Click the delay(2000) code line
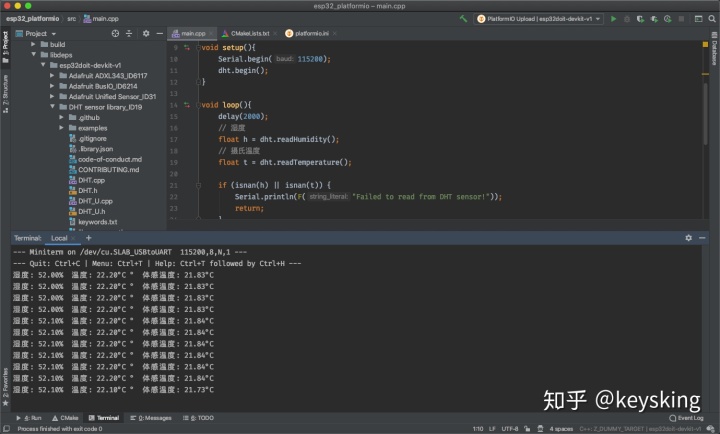The image size is (720, 434). [243, 116]
